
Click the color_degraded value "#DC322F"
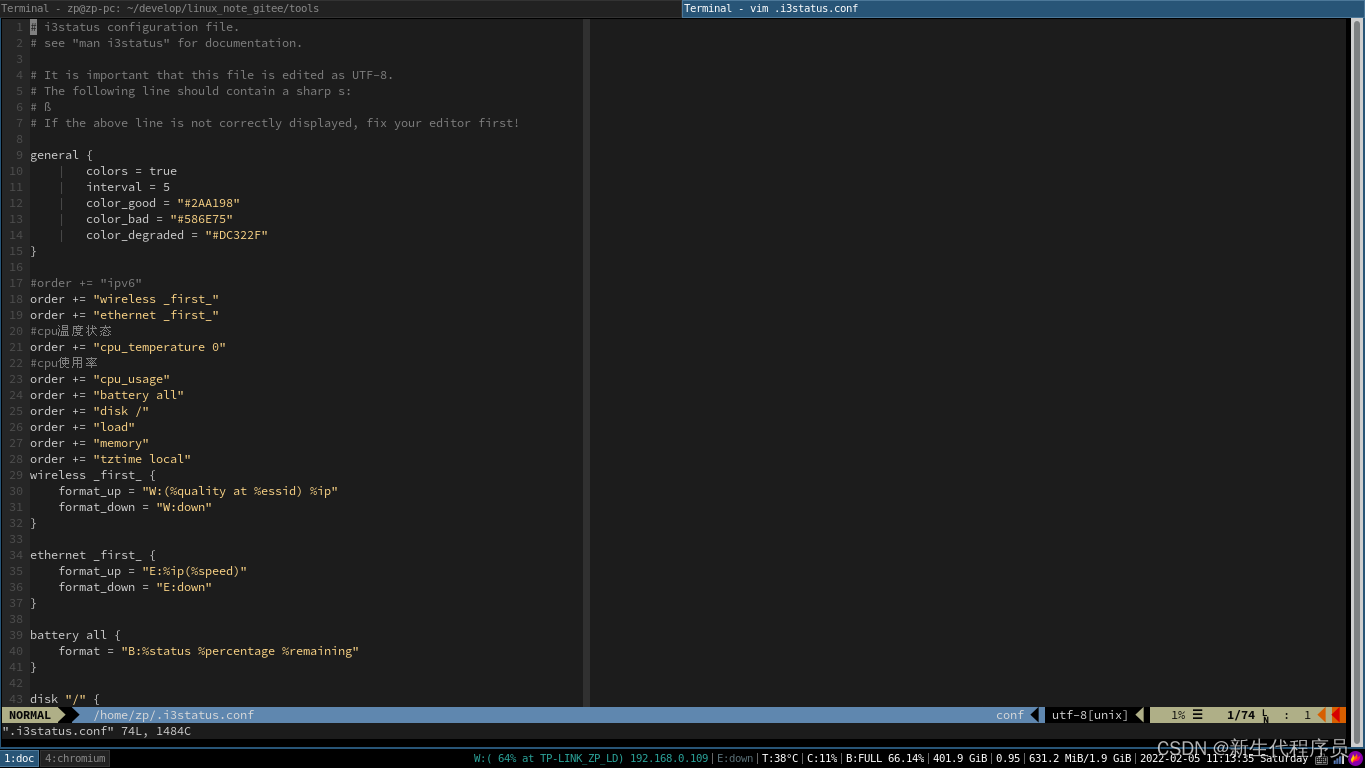pyautogui.click(x=236, y=235)
